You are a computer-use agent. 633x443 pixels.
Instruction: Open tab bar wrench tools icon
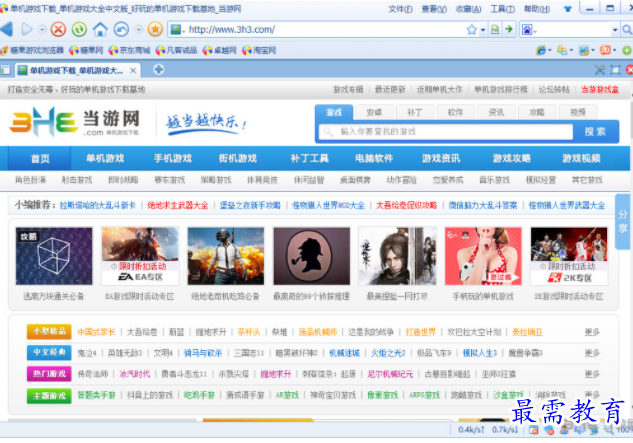[600, 70]
